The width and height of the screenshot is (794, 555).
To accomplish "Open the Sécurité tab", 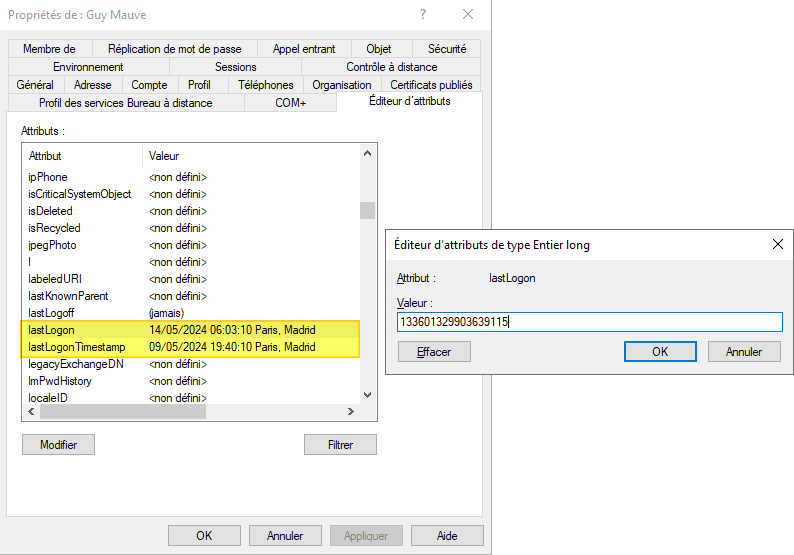I will pos(447,49).
